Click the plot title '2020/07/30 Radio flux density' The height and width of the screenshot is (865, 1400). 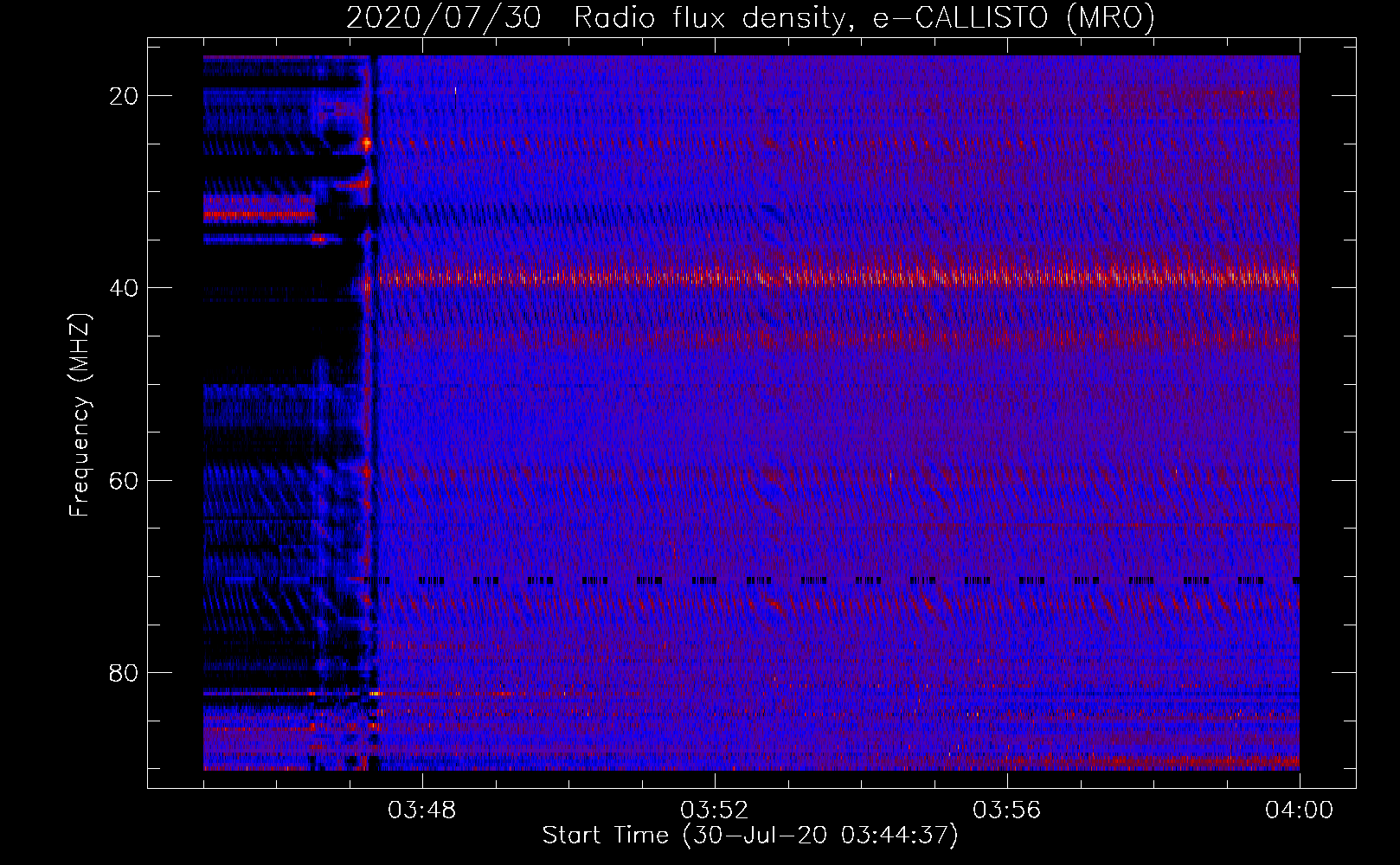click(x=595, y=17)
